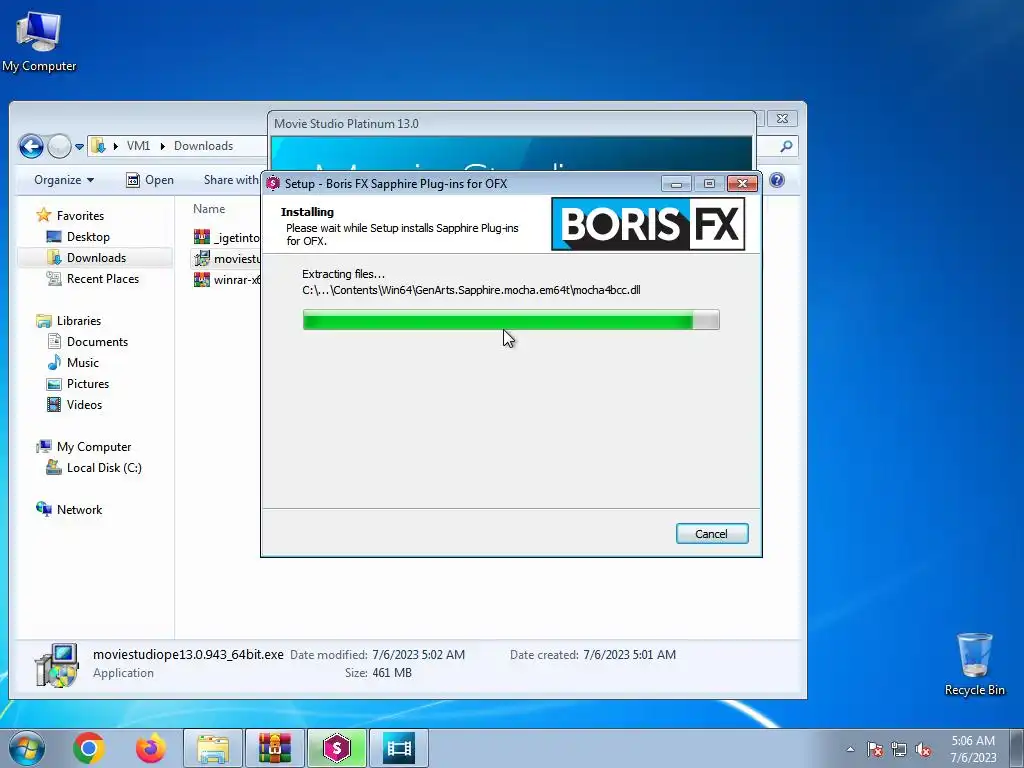Close the Explorer Downloads window
Screen dimensions: 1024x768
click(782, 118)
